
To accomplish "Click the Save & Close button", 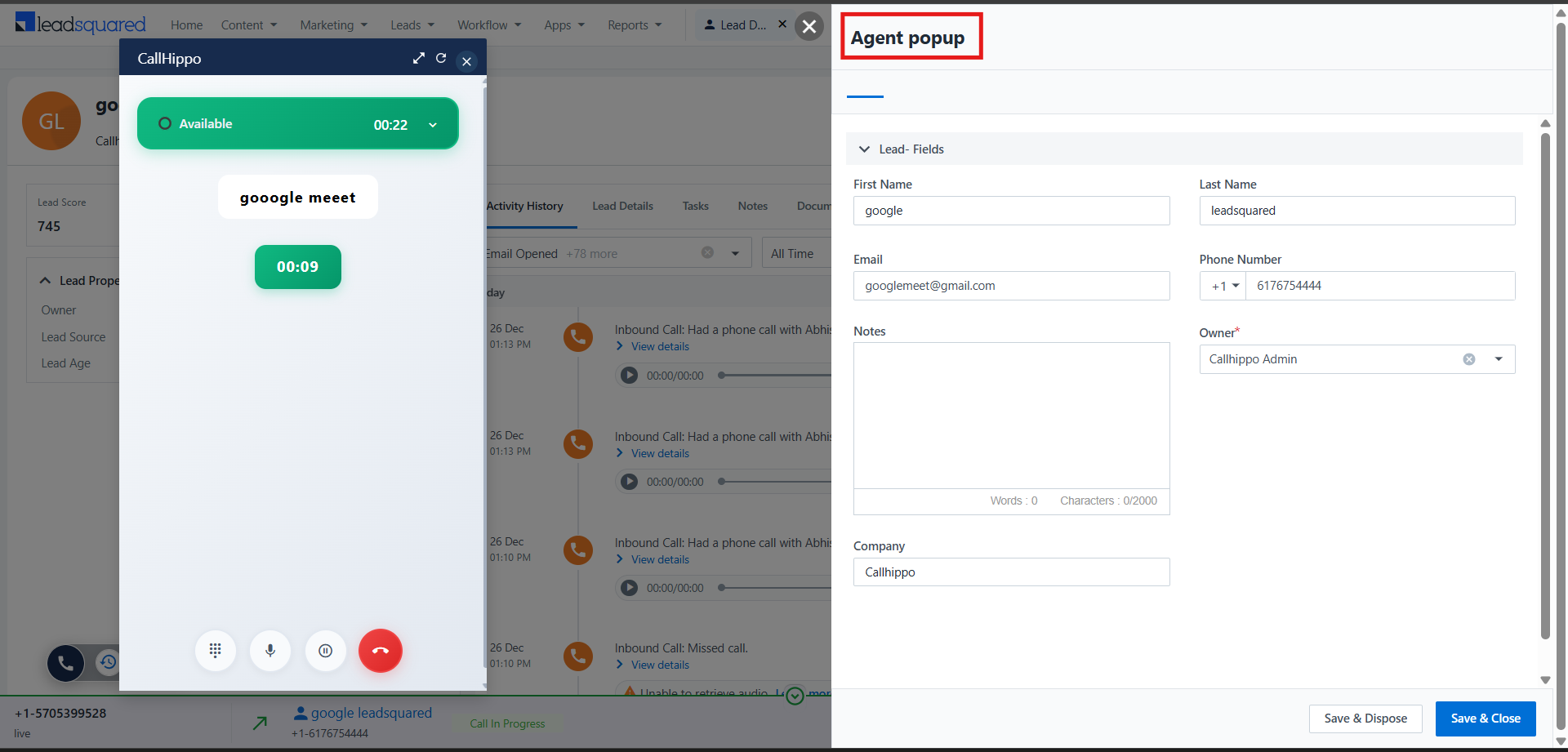I will tap(1486, 719).
